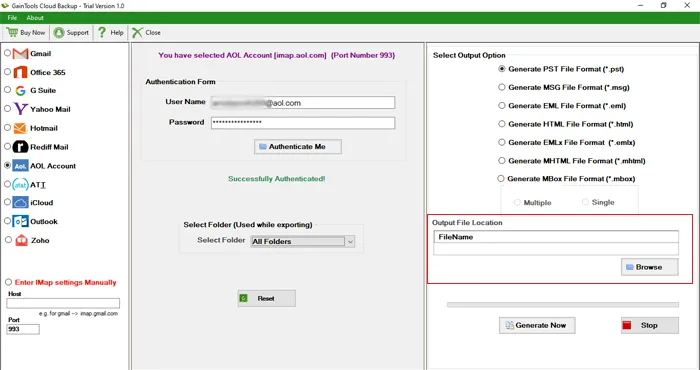
Task: Expand the Select Folder dropdown arrow
Action: point(350,241)
